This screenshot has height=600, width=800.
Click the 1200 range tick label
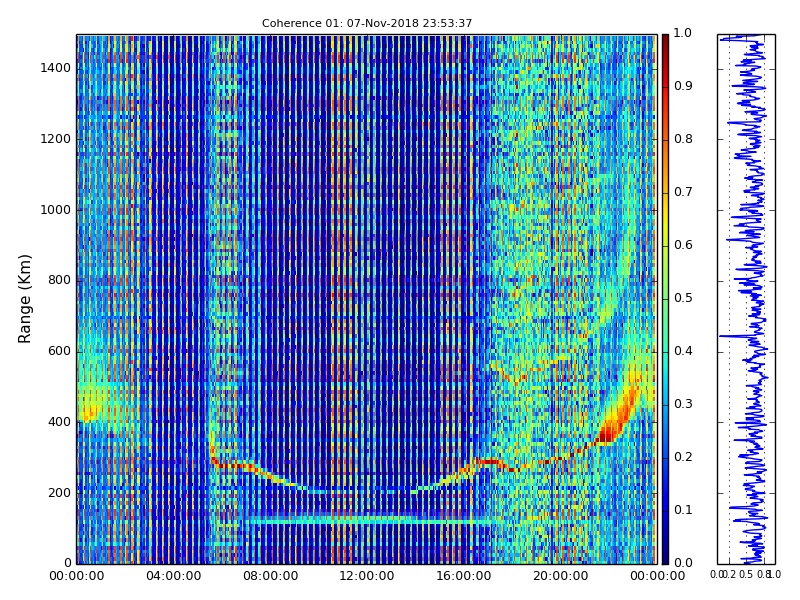[56, 139]
